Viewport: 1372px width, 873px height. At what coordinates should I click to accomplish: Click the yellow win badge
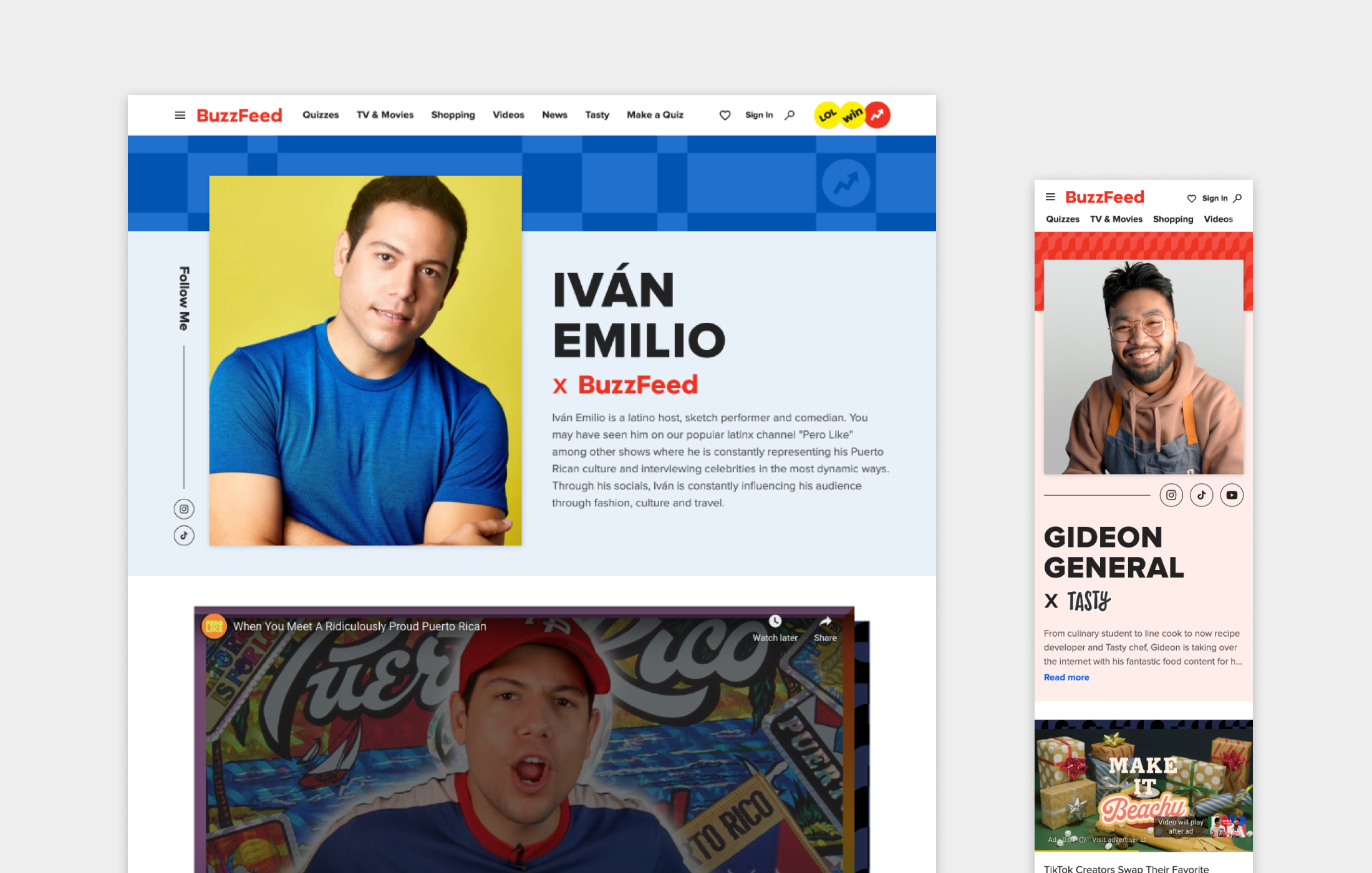pos(853,115)
